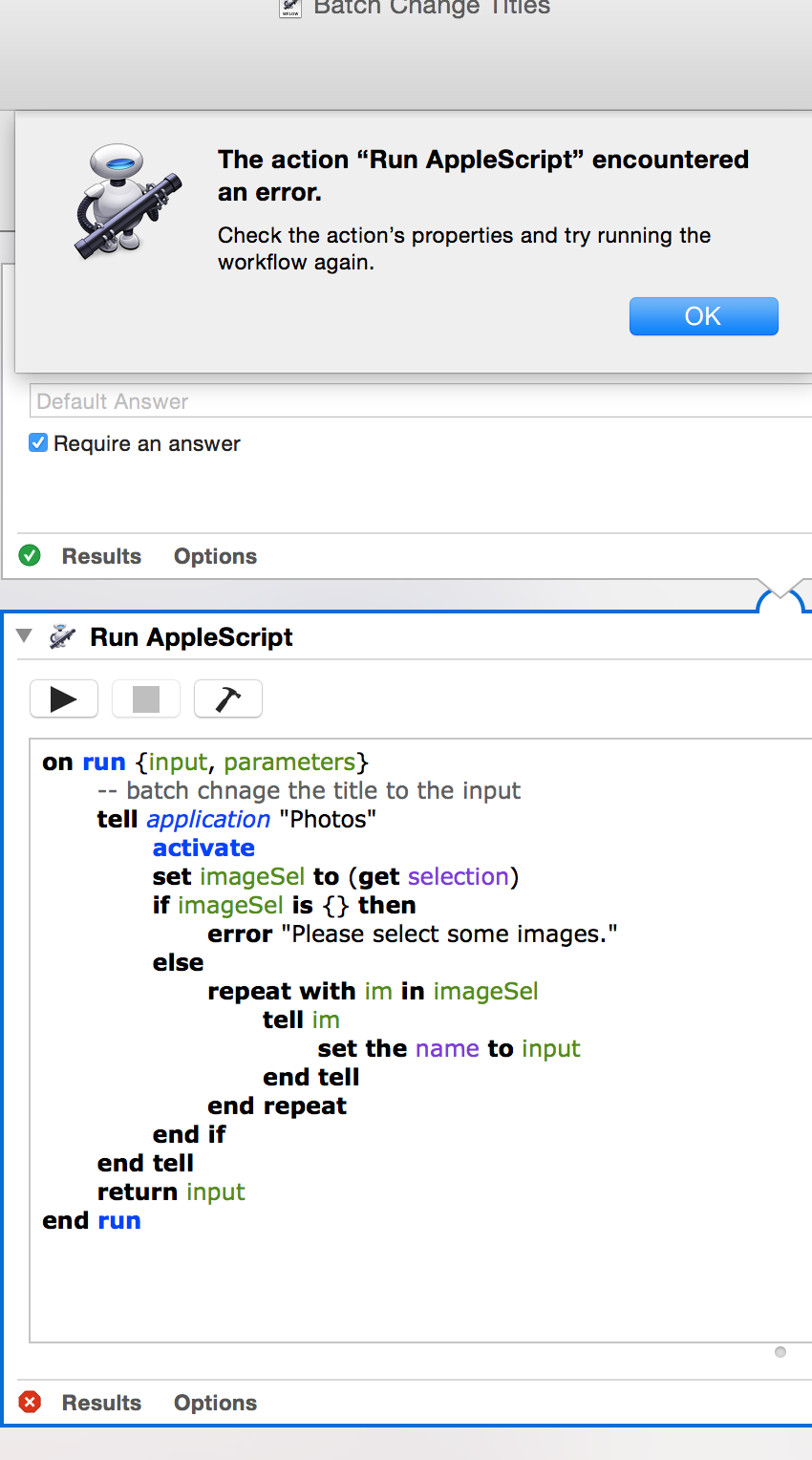812x1460 pixels.
Task: Click Results under the Ask for Text action
Action: (100, 555)
